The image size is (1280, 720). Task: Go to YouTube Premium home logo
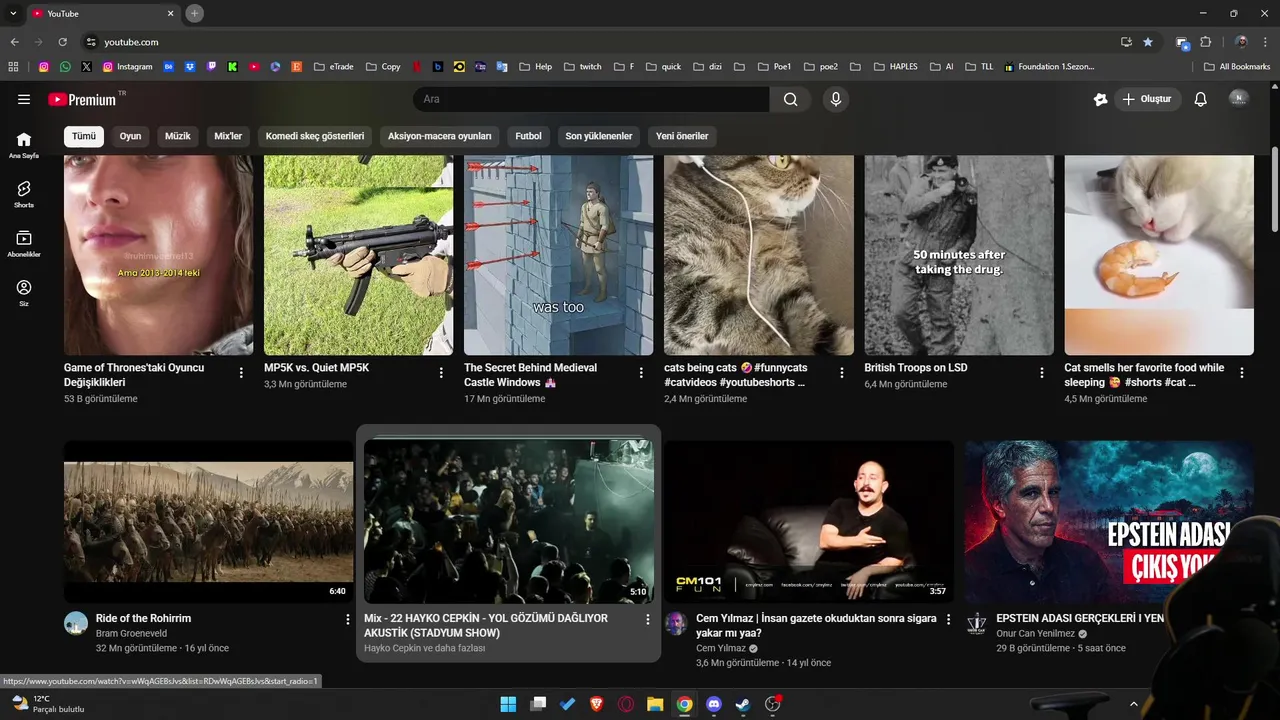[x=82, y=99]
